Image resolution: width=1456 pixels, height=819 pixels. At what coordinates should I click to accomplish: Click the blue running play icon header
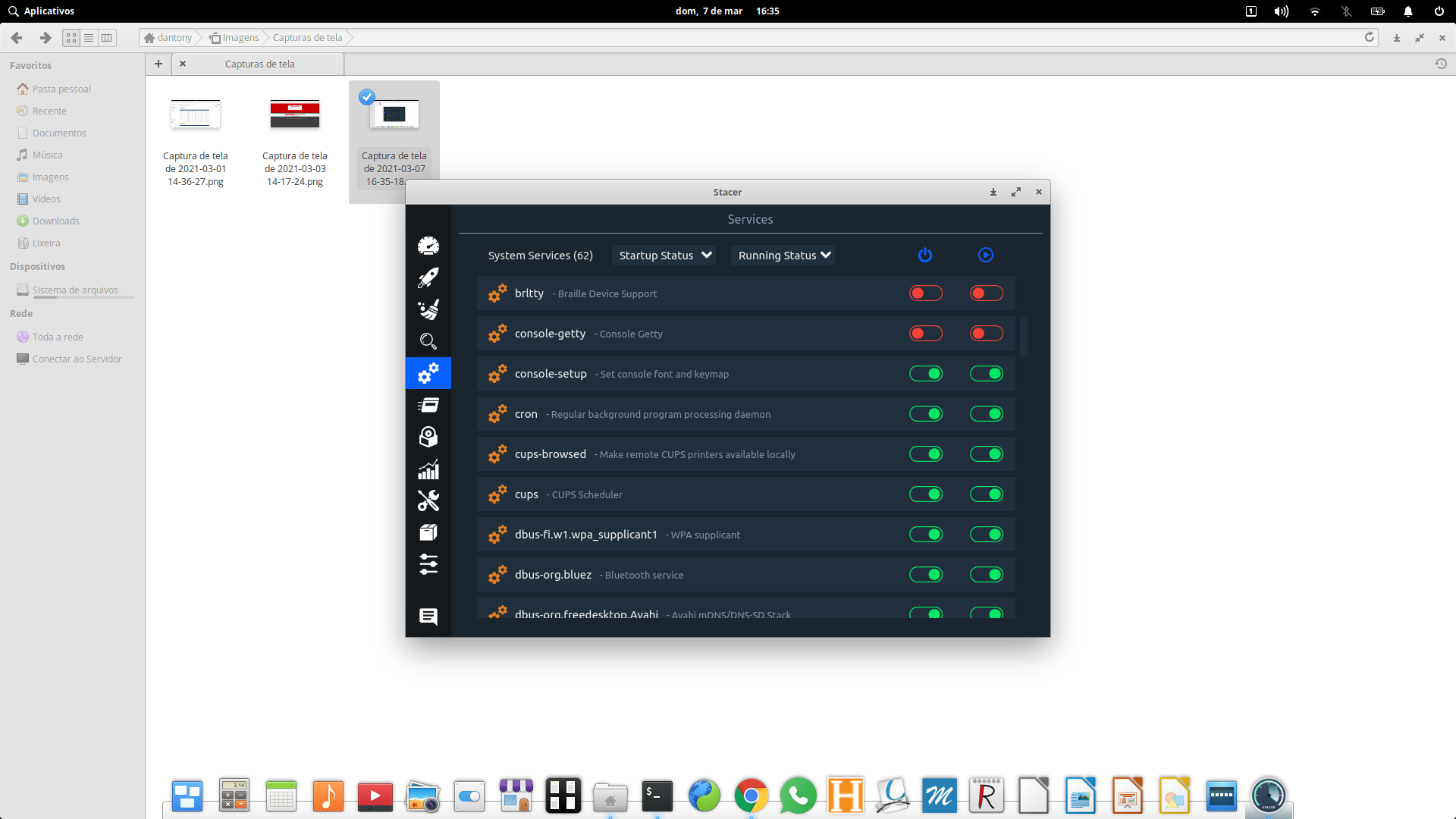(986, 255)
